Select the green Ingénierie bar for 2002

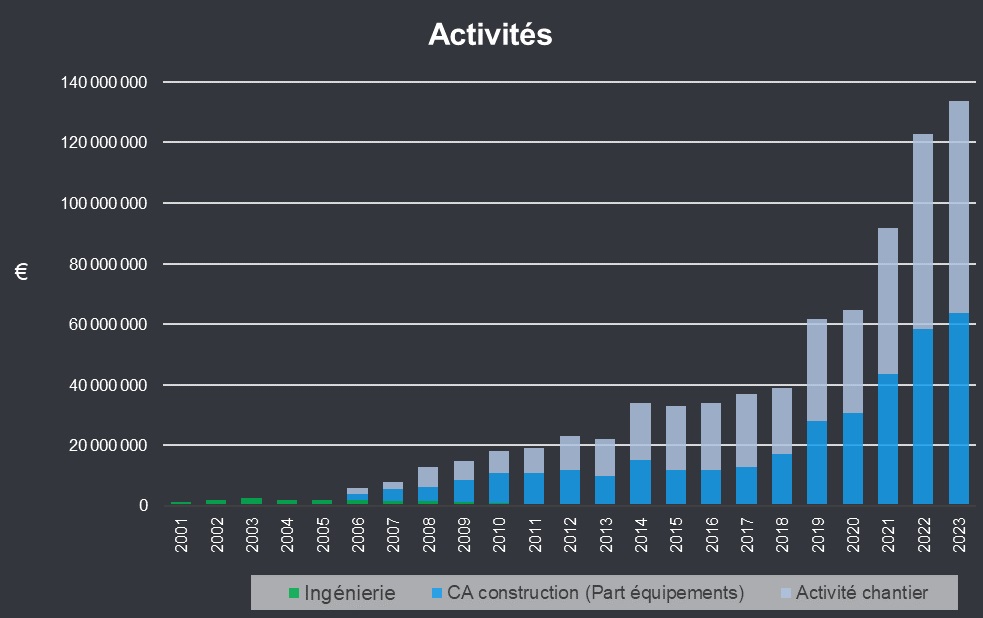(x=217, y=502)
